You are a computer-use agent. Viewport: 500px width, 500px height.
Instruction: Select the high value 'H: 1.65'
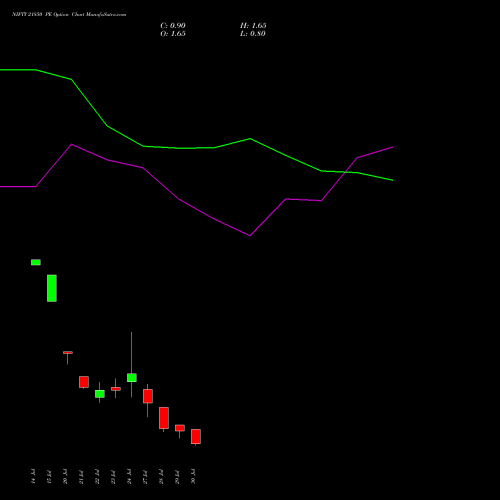253,26
